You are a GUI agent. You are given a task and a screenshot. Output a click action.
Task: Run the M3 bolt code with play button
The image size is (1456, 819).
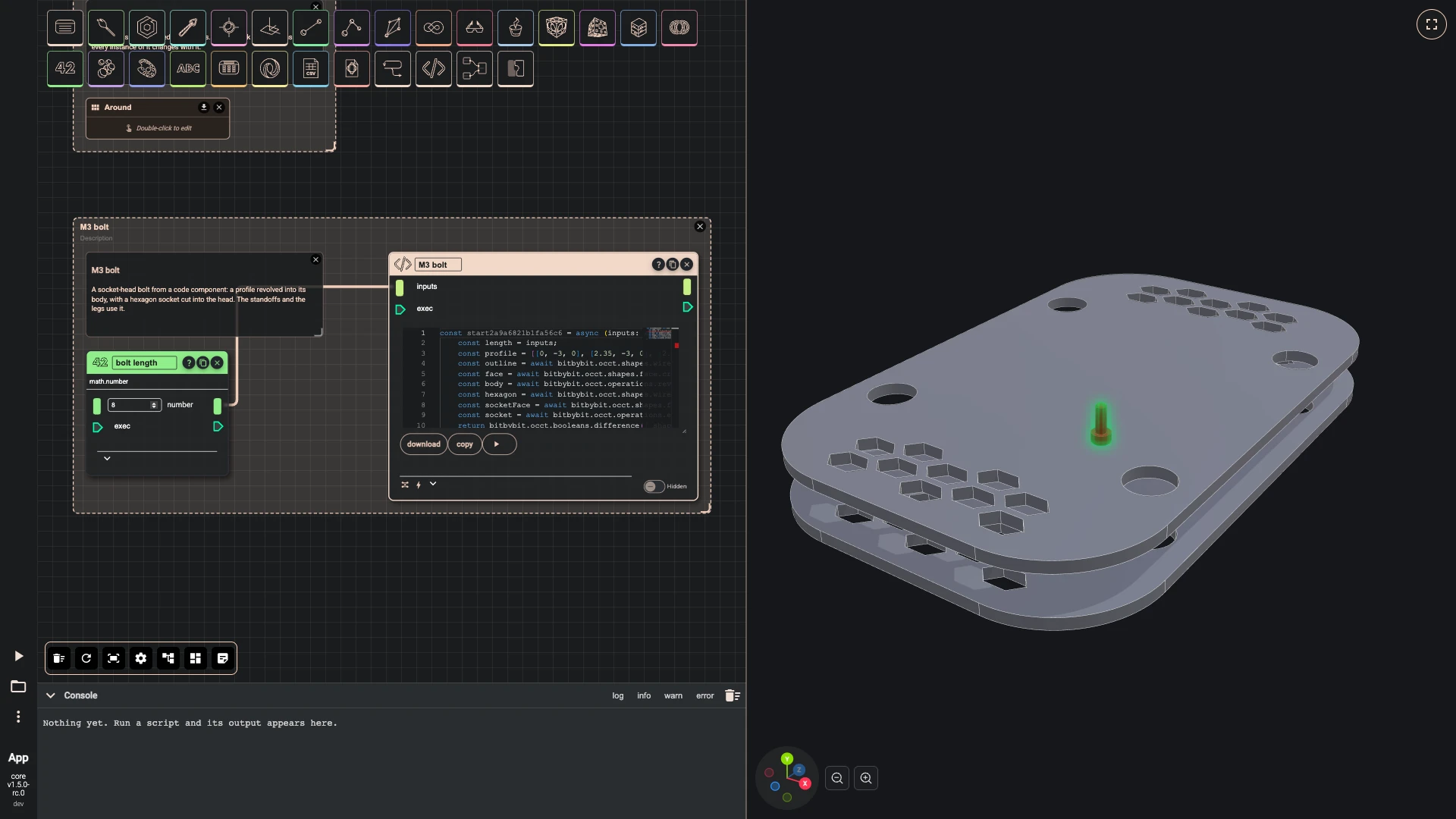(x=499, y=444)
